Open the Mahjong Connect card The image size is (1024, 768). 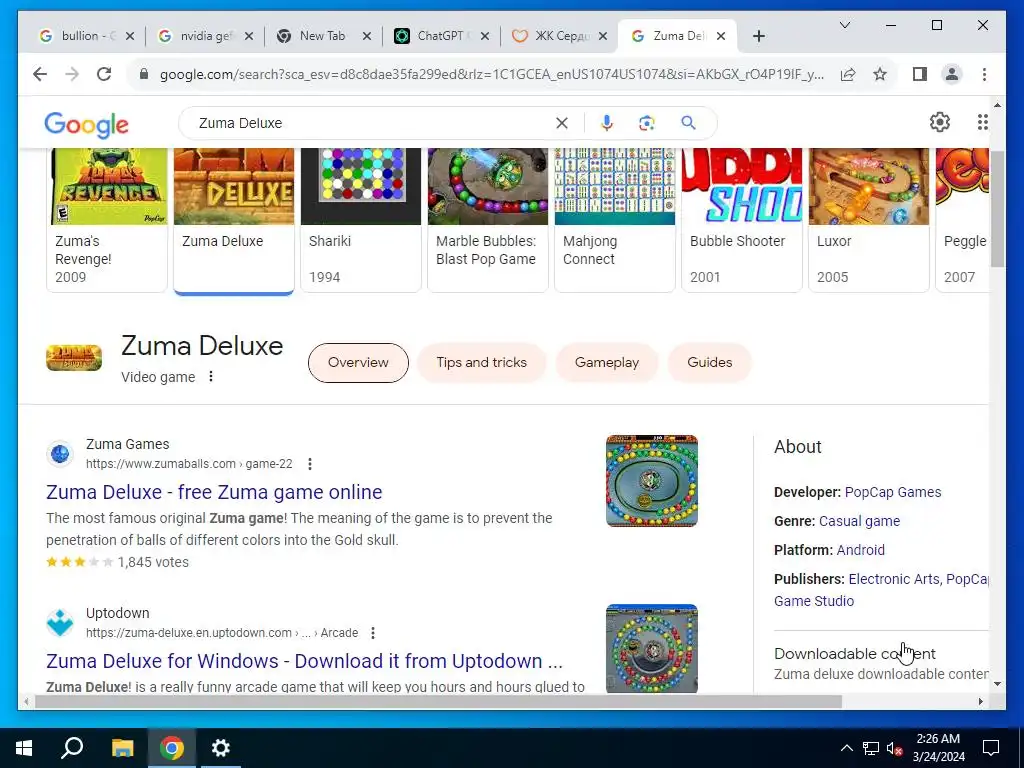[615, 220]
